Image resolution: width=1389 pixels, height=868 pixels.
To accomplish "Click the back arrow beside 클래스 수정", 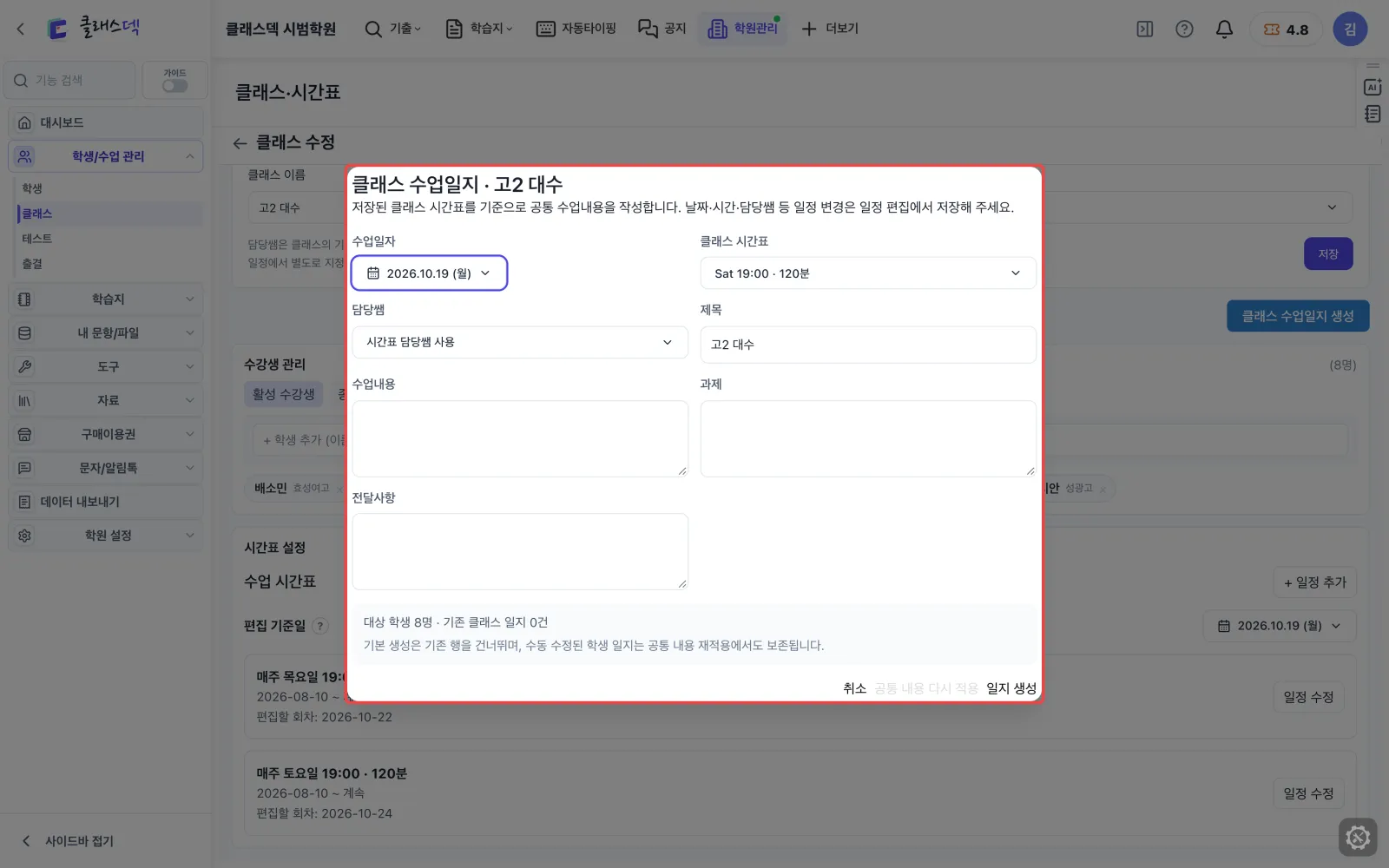I will 240,143.
